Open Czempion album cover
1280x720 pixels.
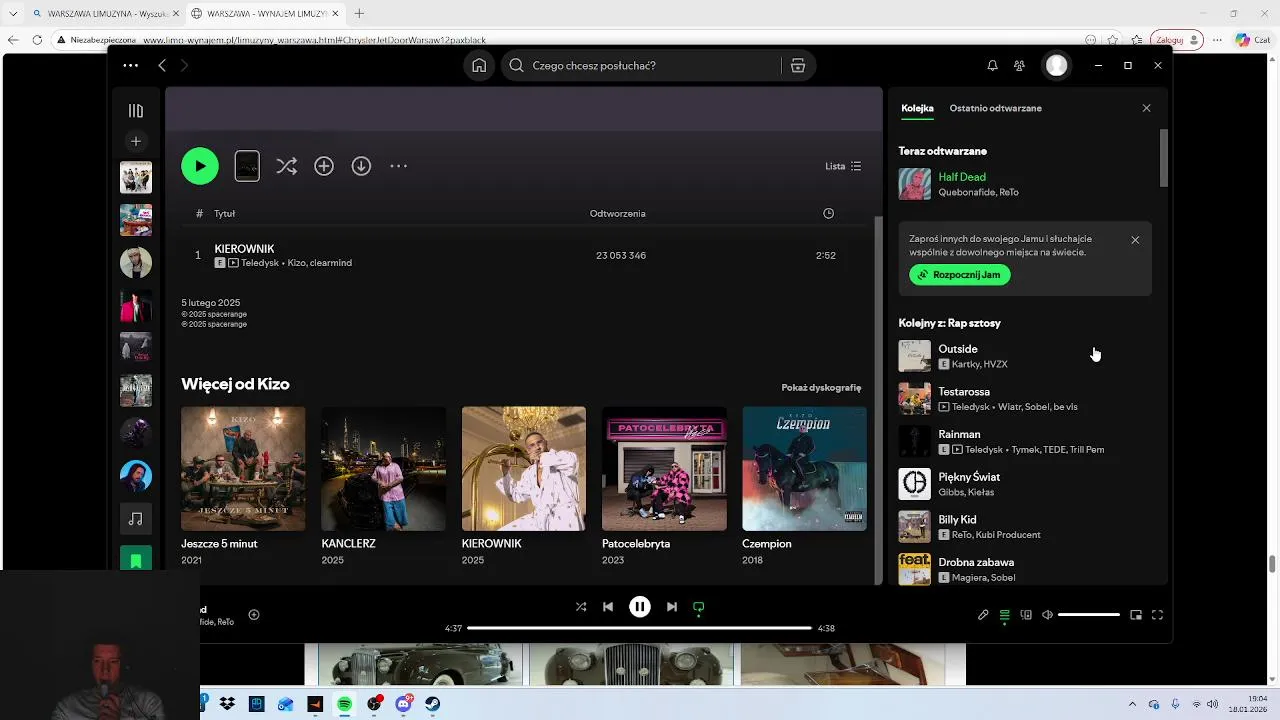804,468
